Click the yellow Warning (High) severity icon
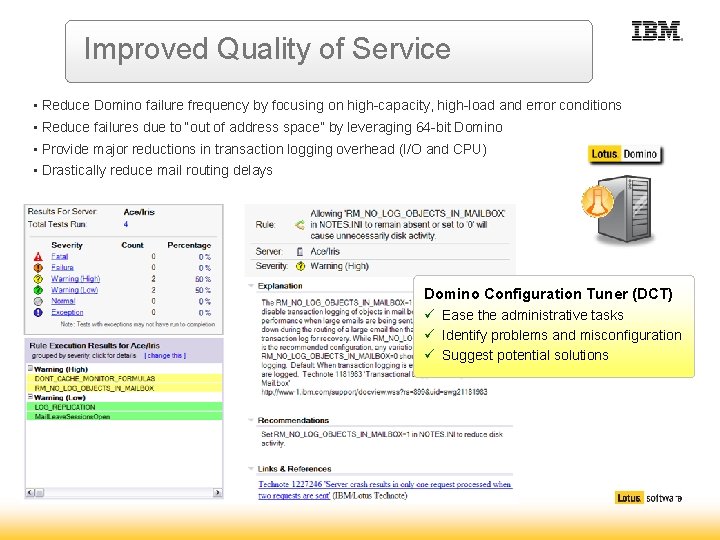The image size is (720, 540). point(38,279)
